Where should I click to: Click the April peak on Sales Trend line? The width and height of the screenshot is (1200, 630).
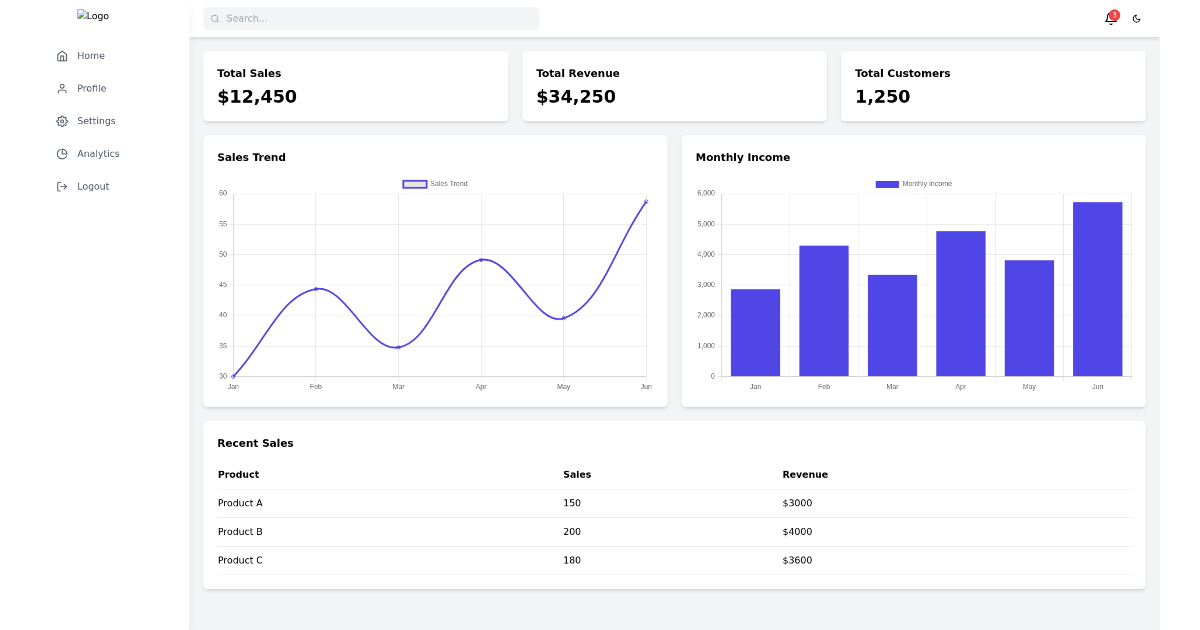click(481, 259)
